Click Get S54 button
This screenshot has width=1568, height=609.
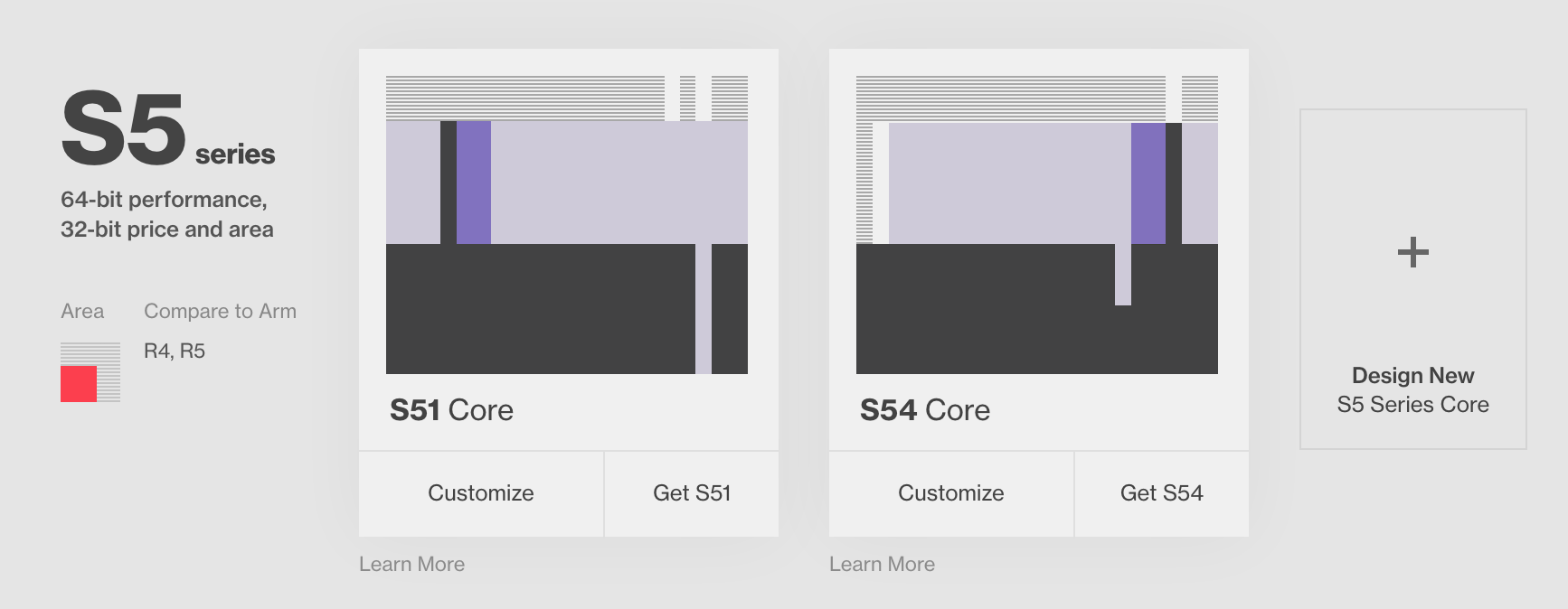pyautogui.click(x=1162, y=493)
